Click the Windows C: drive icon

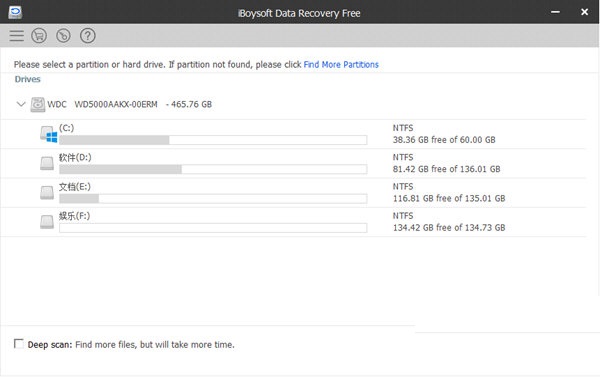[x=49, y=134]
